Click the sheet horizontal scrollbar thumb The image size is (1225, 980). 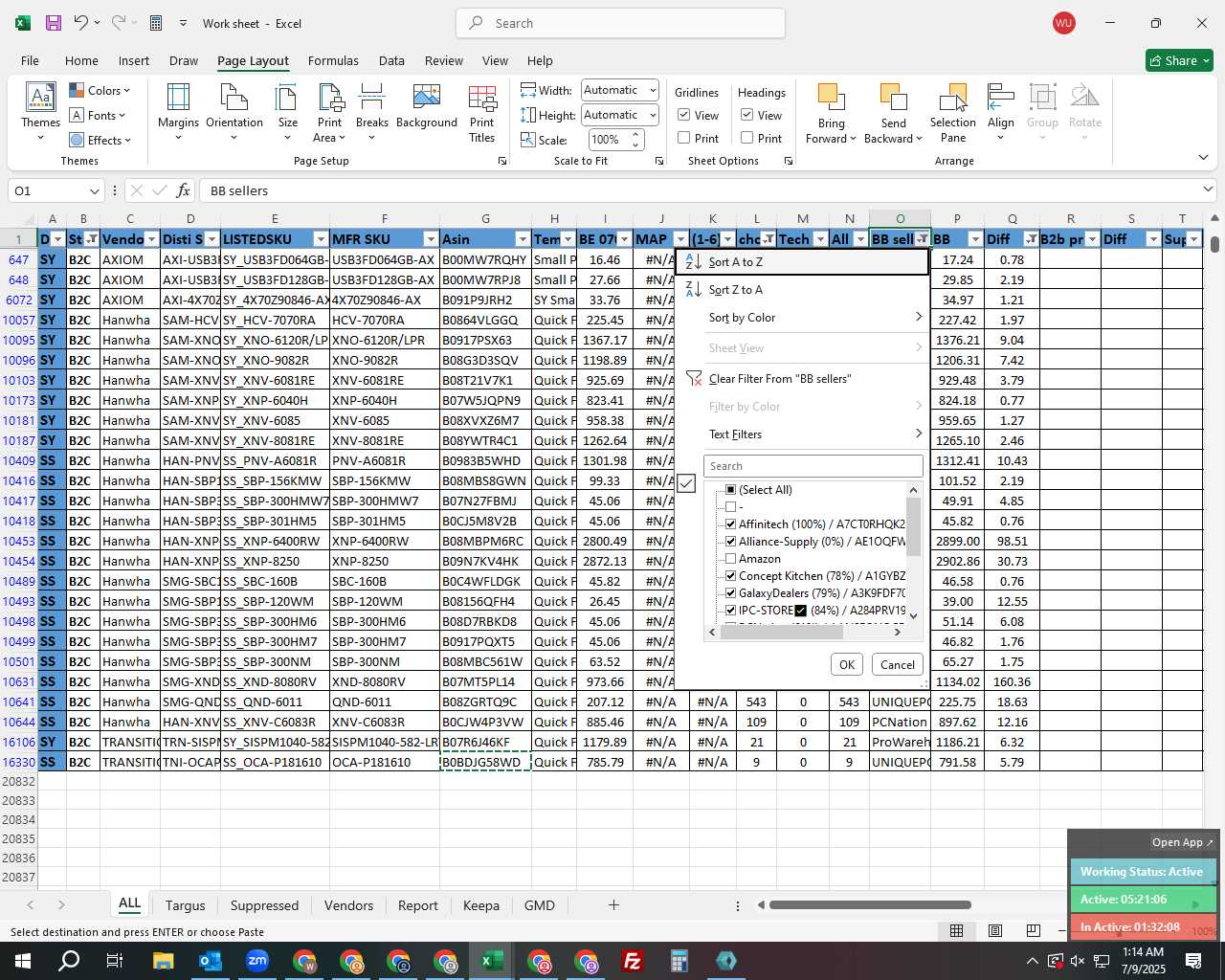pyautogui.click(x=870, y=904)
